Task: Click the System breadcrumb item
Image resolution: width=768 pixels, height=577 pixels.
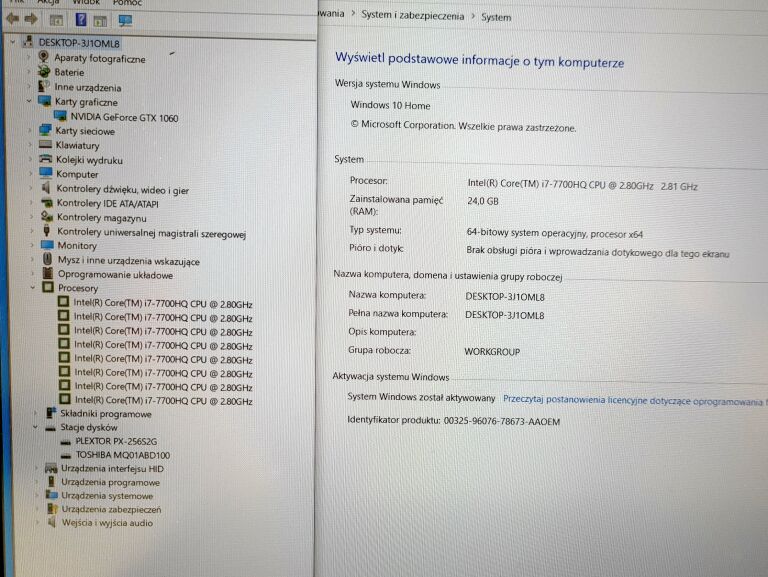Action: coord(496,17)
